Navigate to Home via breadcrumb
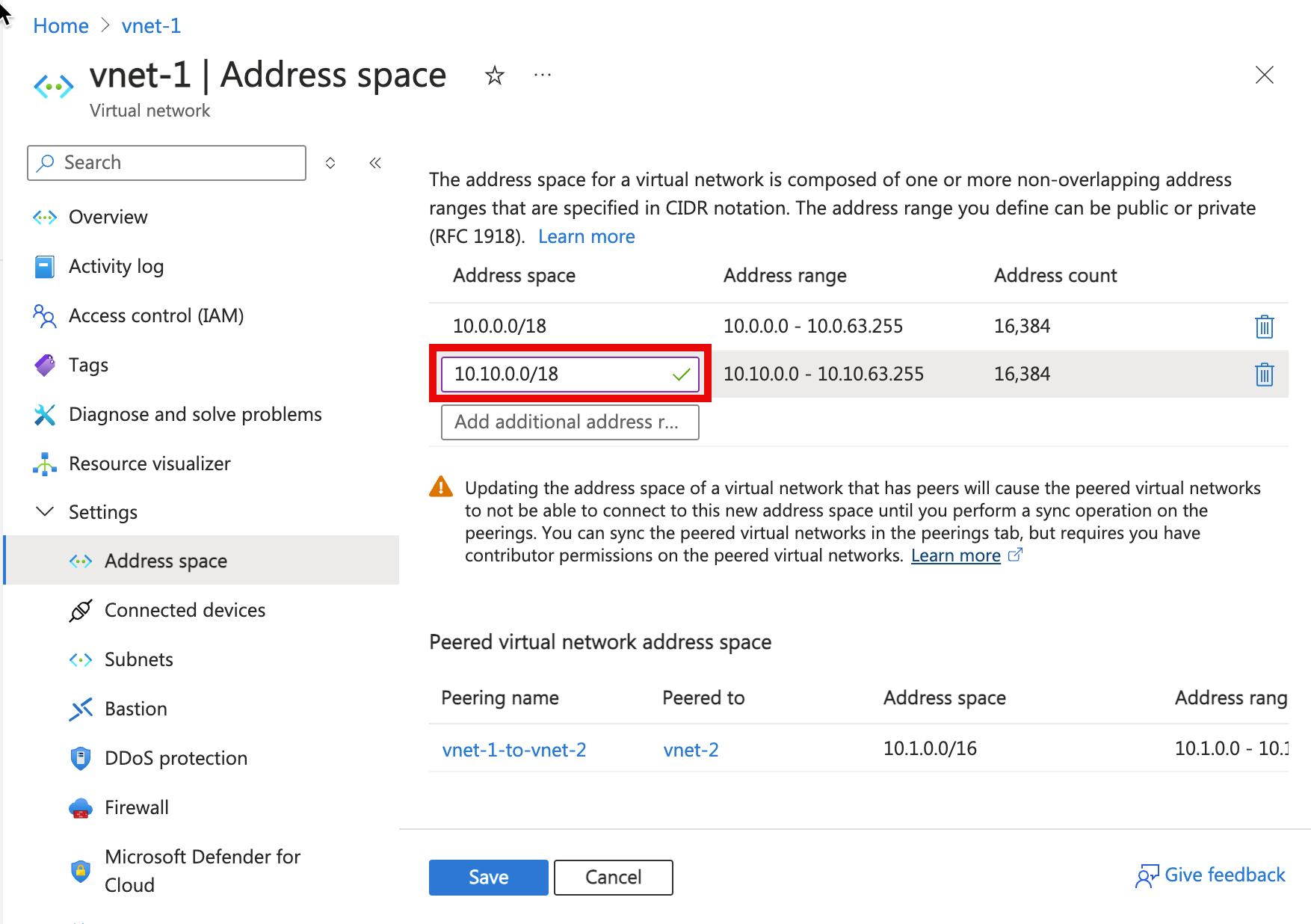1311x924 pixels. pos(60,25)
